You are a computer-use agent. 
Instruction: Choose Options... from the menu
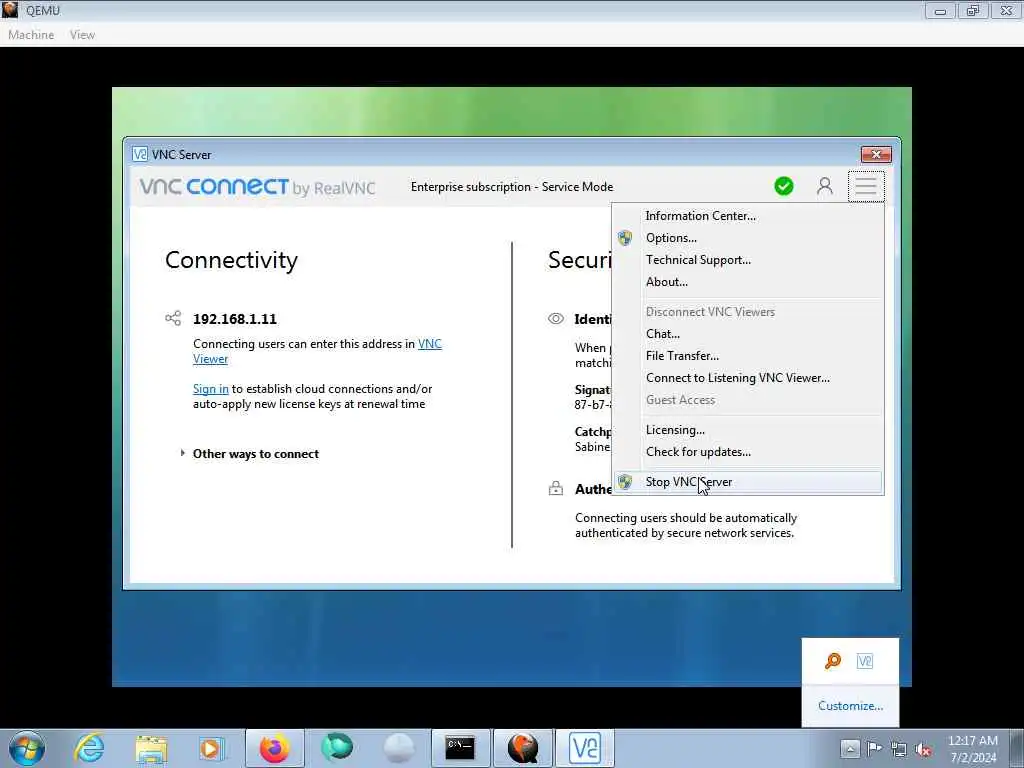(748, 238)
